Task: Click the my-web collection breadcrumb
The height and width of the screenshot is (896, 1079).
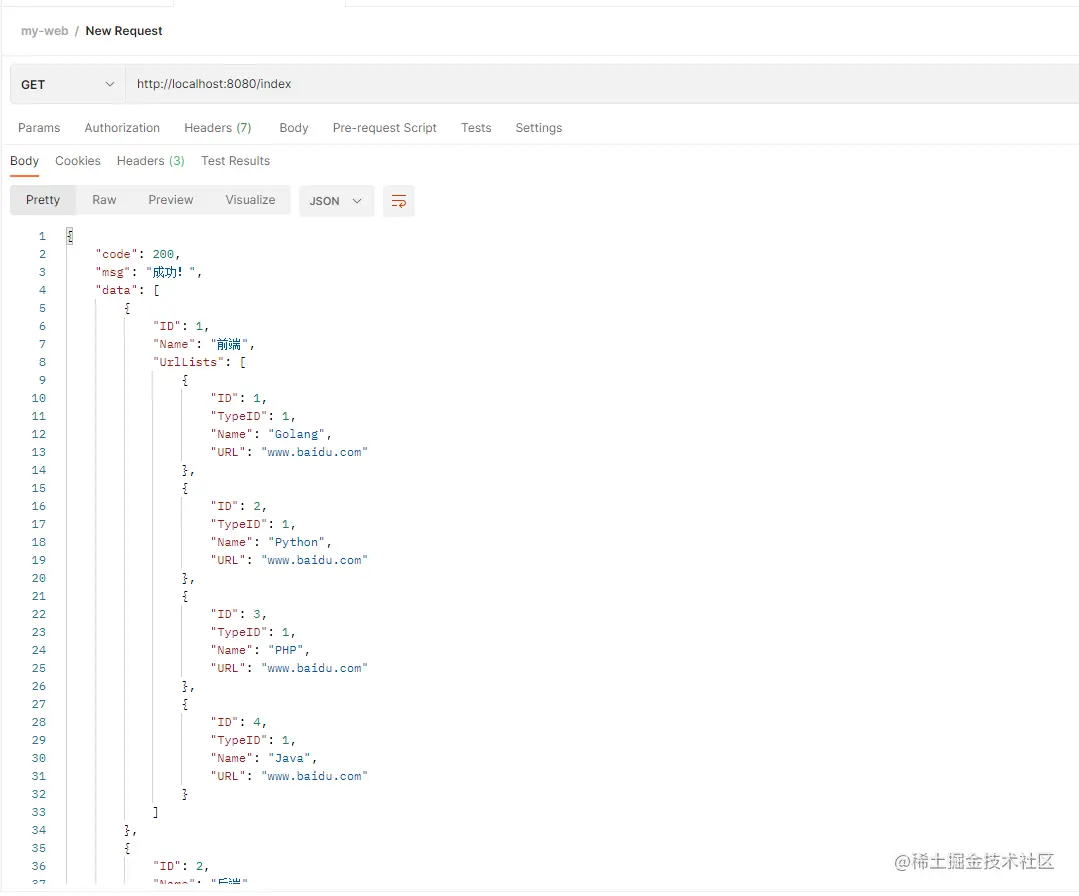Action: (45, 31)
